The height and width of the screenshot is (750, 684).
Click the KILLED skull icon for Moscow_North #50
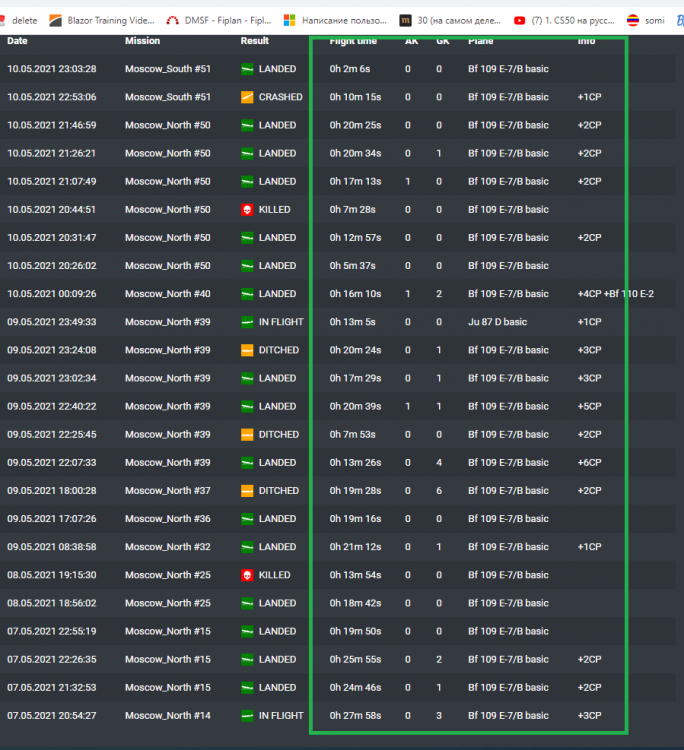(247, 210)
